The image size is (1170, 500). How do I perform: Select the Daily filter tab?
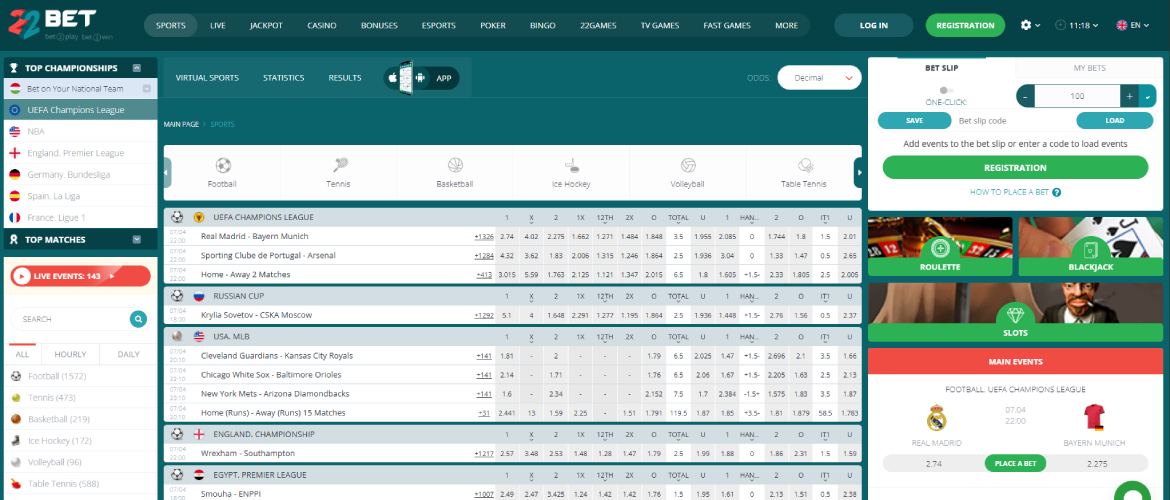pos(128,354)
